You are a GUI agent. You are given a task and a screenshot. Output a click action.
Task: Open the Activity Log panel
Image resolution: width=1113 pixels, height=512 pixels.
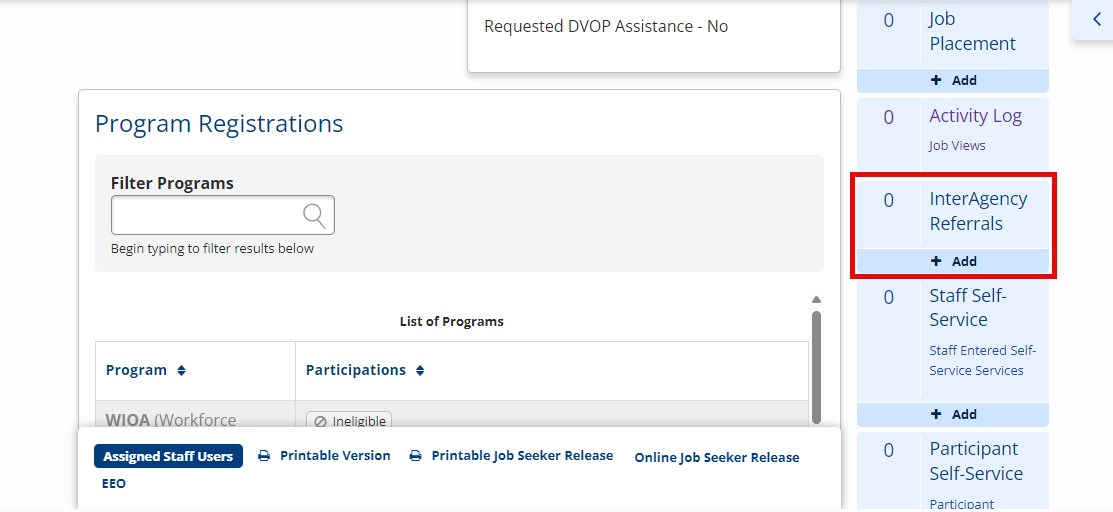click(x=975, y=116)
